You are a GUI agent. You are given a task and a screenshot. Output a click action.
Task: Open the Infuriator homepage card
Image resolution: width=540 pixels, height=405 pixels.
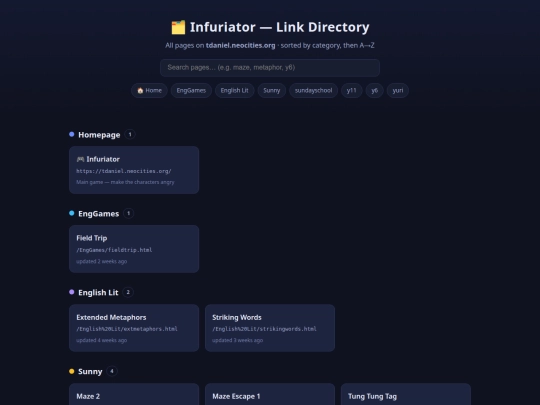tap(134, 170)
